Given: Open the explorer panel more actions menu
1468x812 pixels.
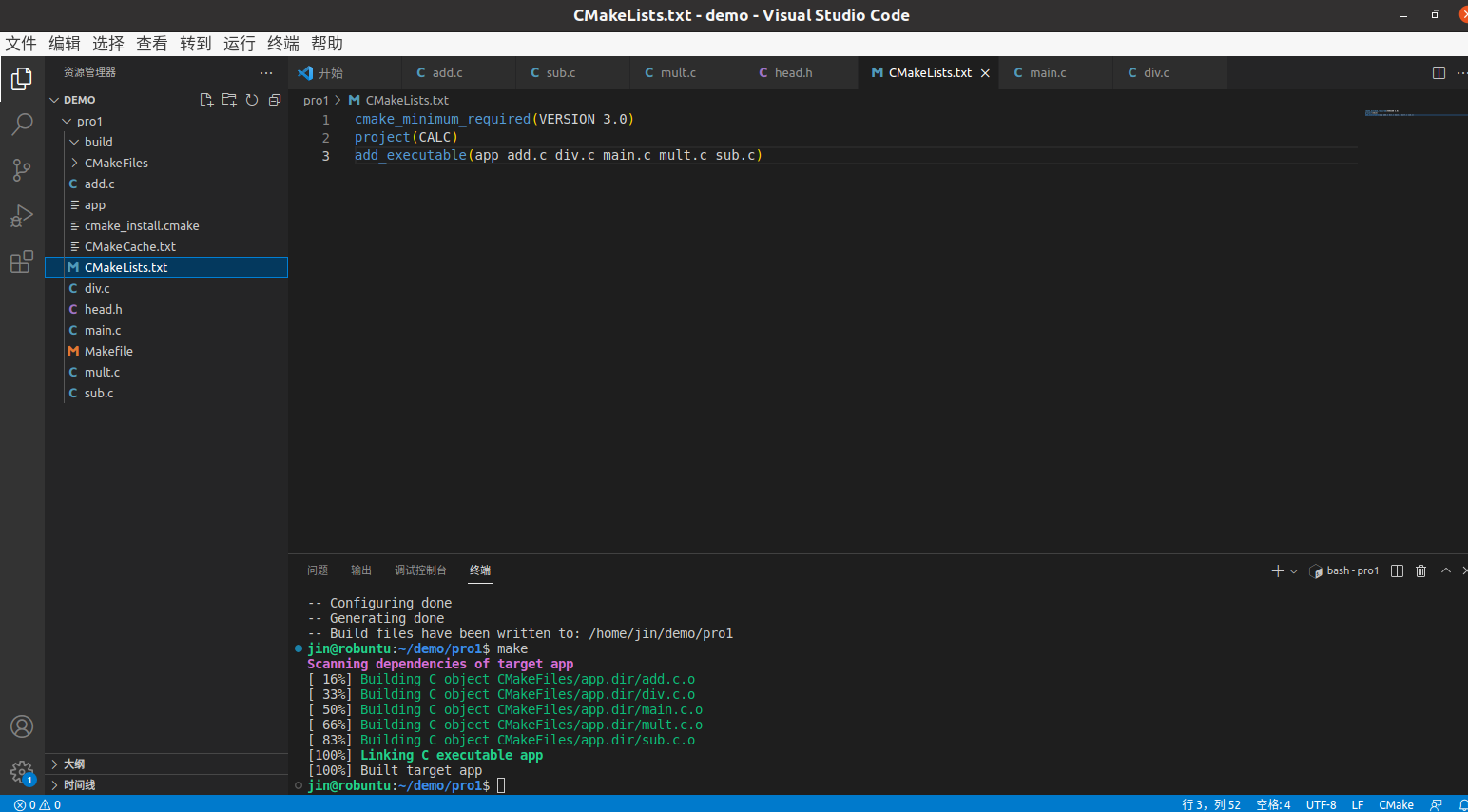Looking at the screenshot, I should (x=266, y=72).
